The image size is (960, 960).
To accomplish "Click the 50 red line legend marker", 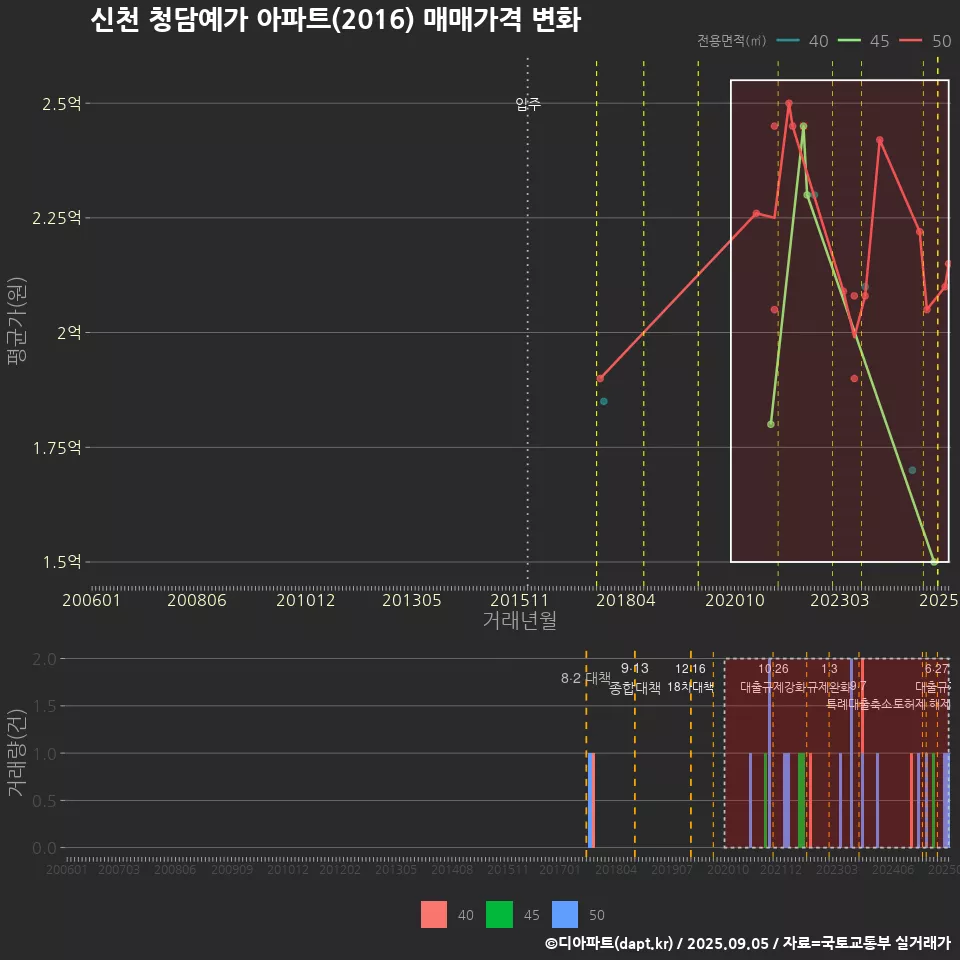I will [x=911, y=41].
